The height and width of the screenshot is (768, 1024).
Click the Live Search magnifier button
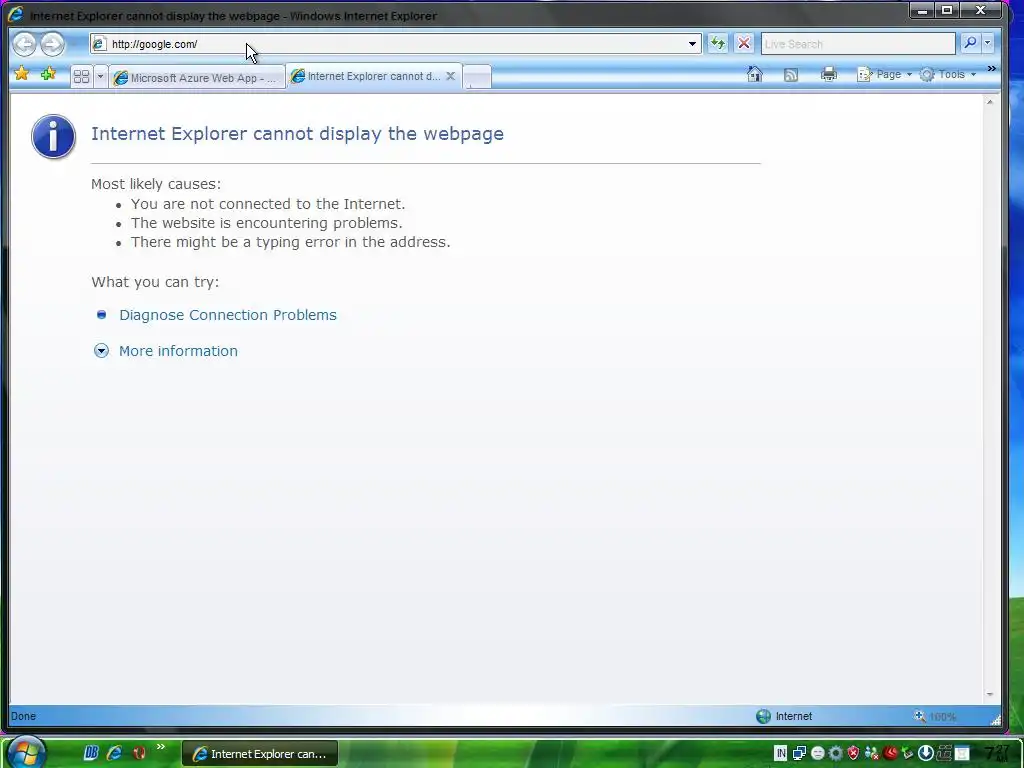click(x=970, y=43)
